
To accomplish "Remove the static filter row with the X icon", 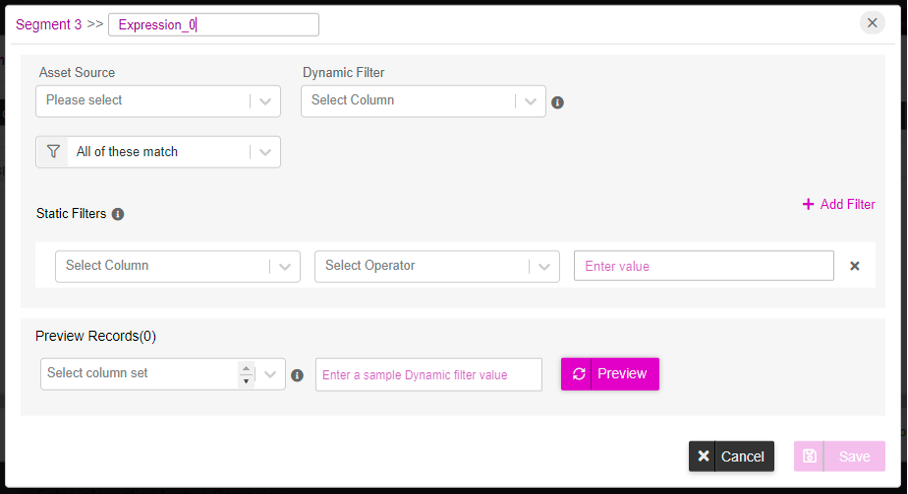I will [x=854, y=266].
